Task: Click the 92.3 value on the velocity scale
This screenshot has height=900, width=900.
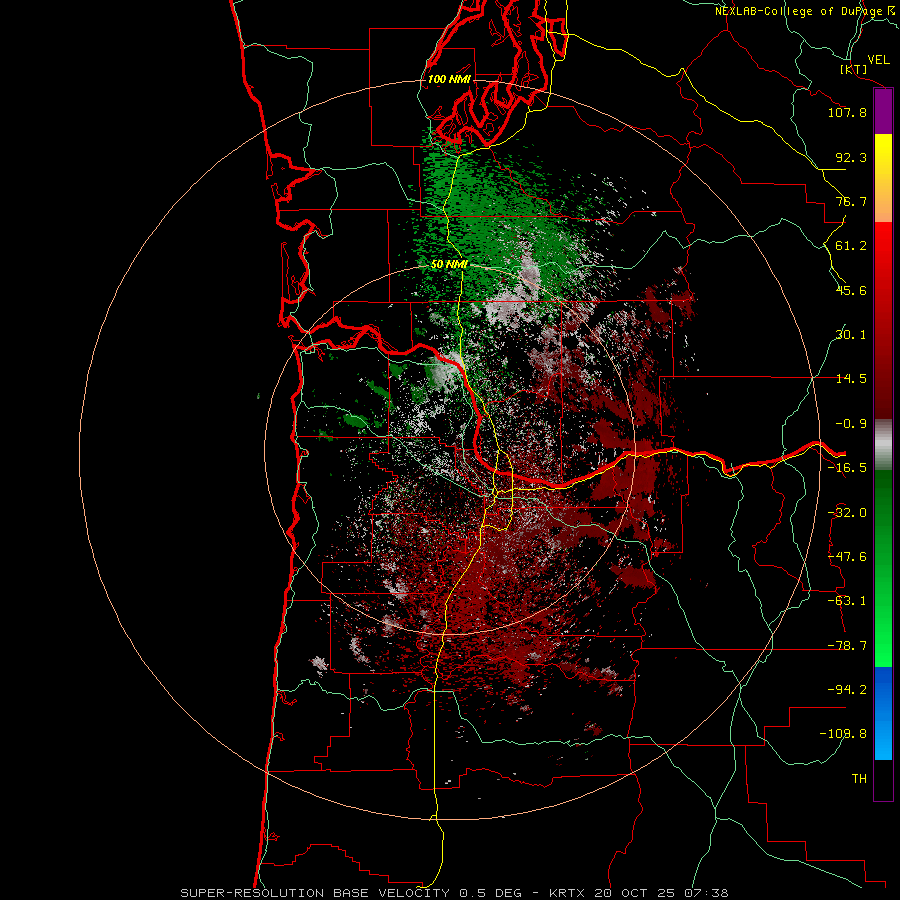Action: pyautogui.click(x=851, y=157)
